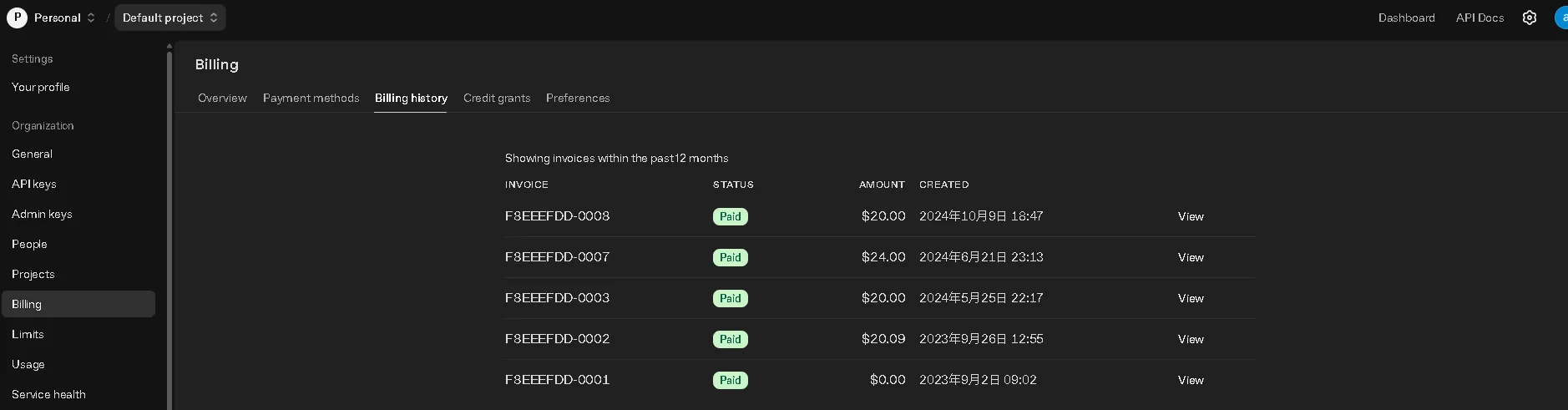View invoice F8EEEFDD-0007
This screenshot has height=410, width=1568.
pyautogui.click(x=1190, y=257)
